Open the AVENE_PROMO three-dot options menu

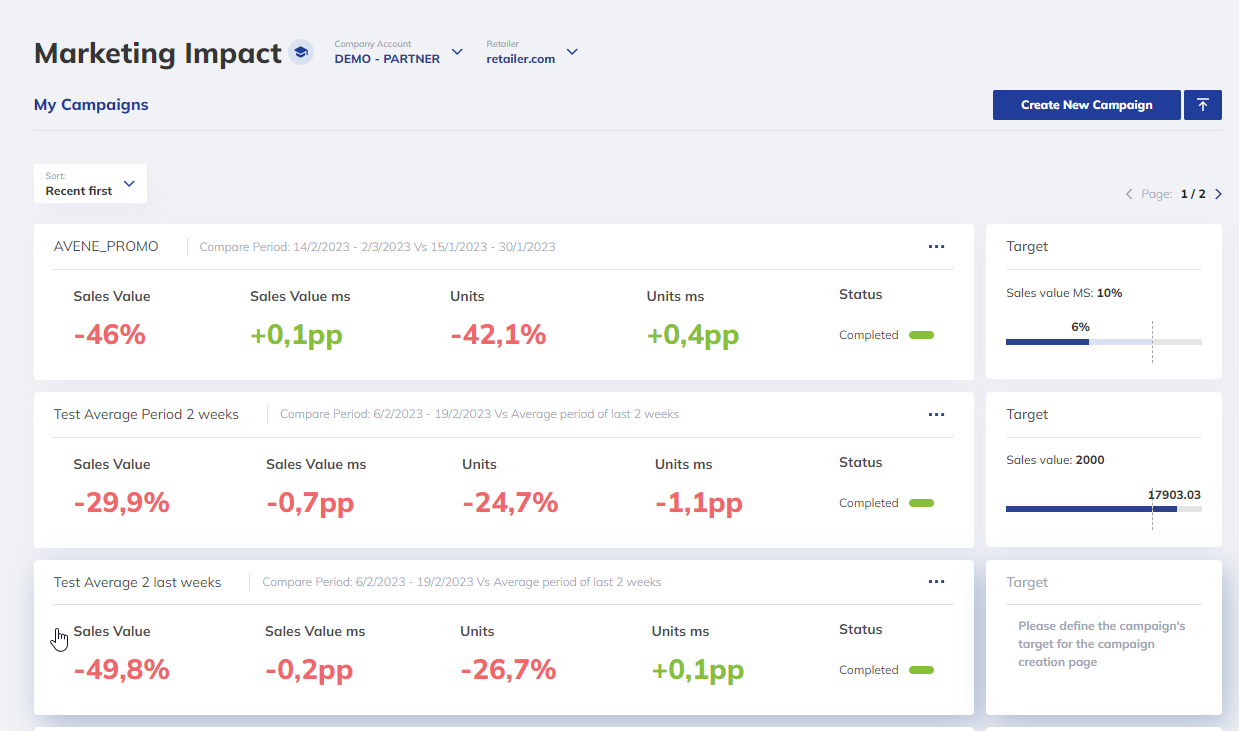point(936,247)
